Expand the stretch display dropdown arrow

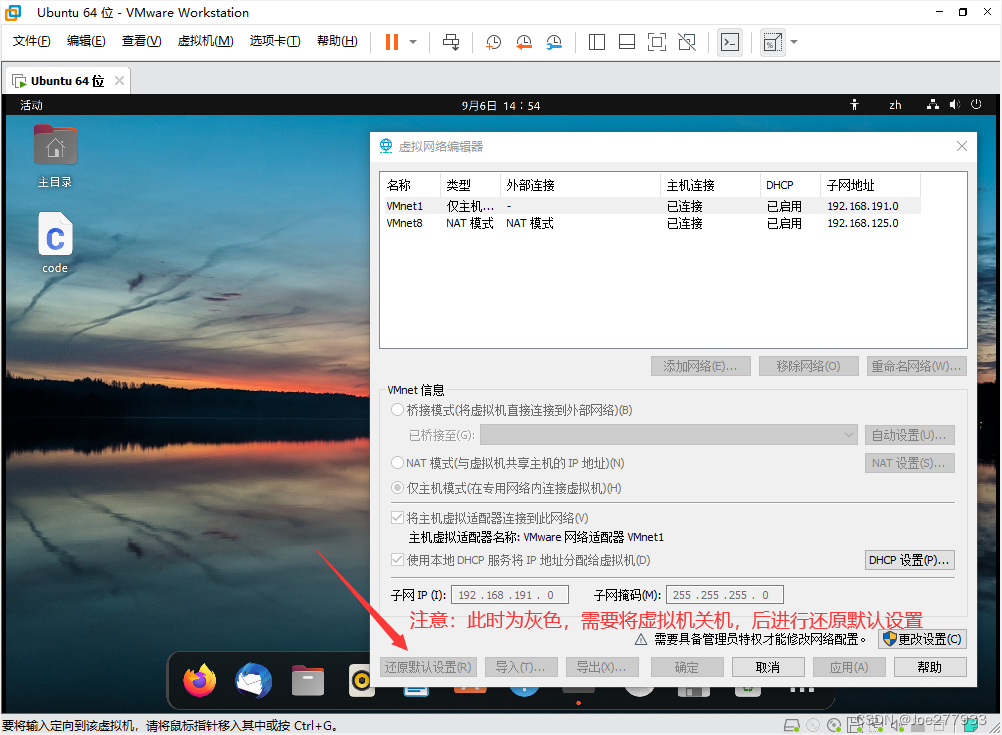[x=794, y=42]
